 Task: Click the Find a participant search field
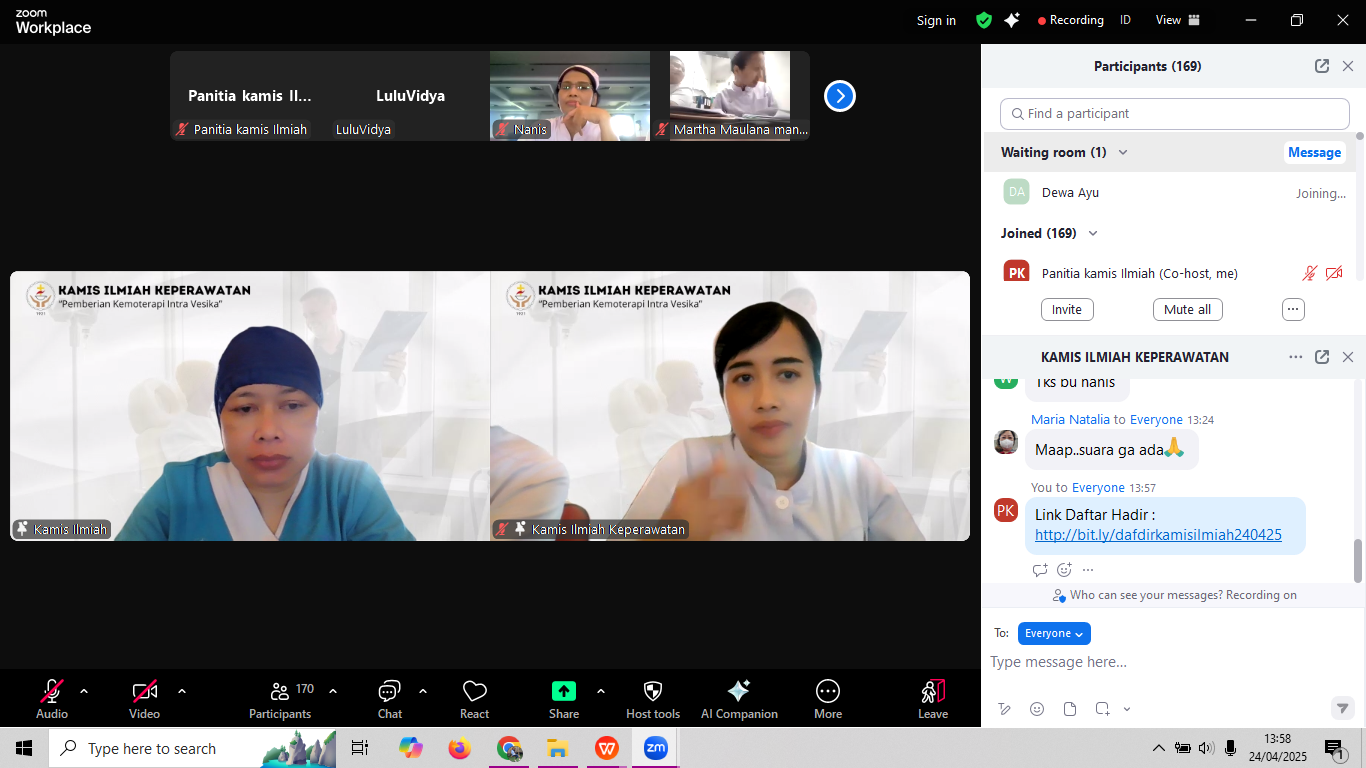click(1174, 114)
